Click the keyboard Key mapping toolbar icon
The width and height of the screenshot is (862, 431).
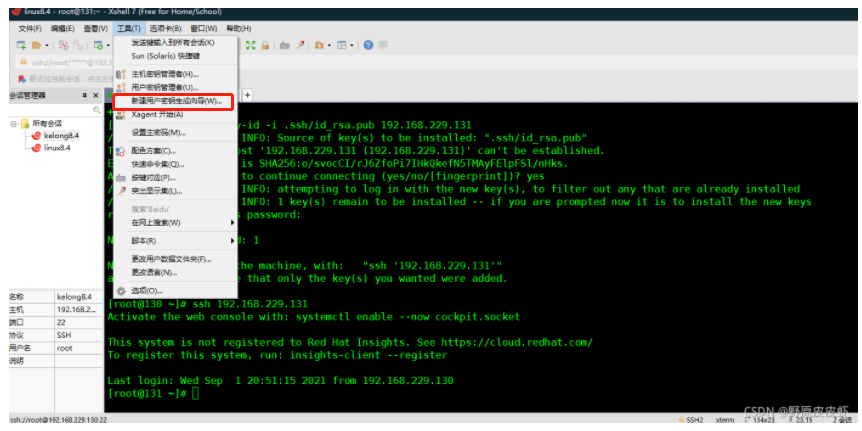tap(284, 45)
